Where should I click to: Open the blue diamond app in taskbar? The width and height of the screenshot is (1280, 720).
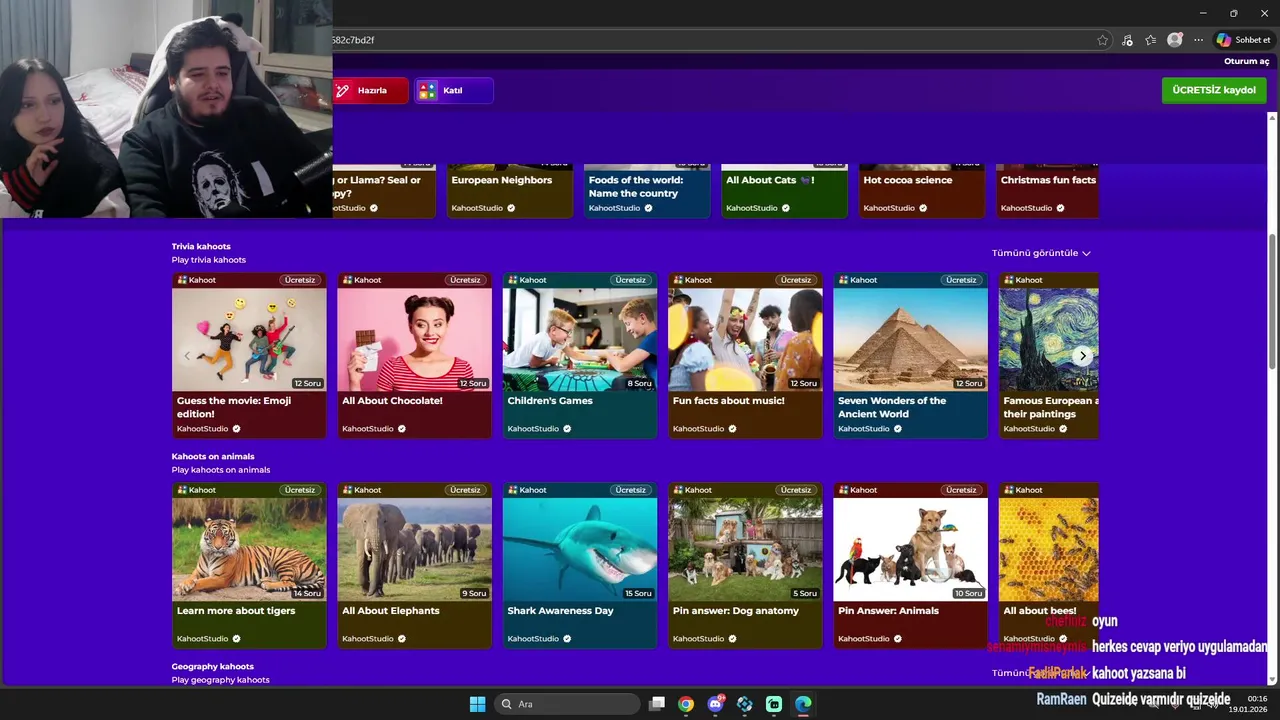(x=745, y=704)
